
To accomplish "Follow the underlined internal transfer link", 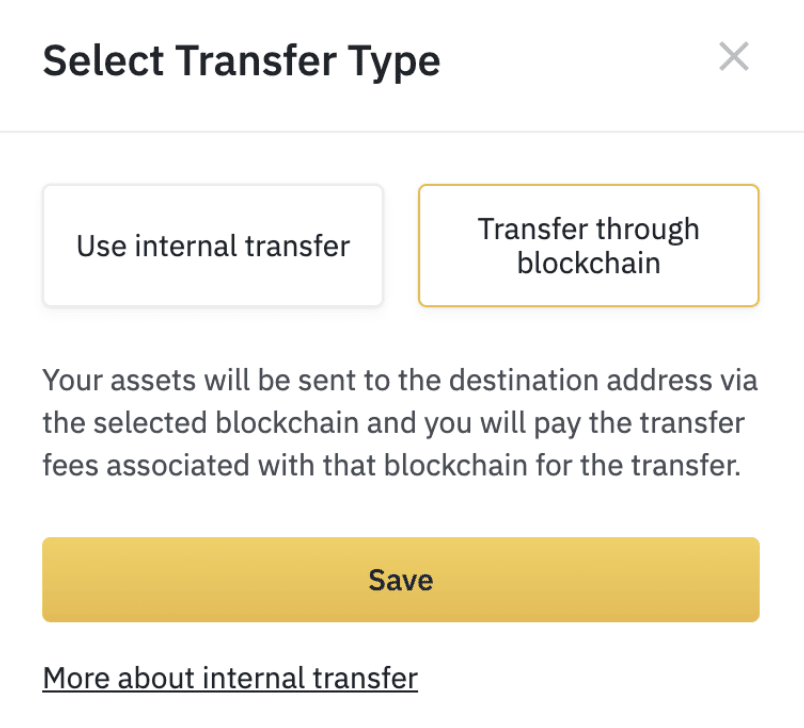I will click(230, 678).
